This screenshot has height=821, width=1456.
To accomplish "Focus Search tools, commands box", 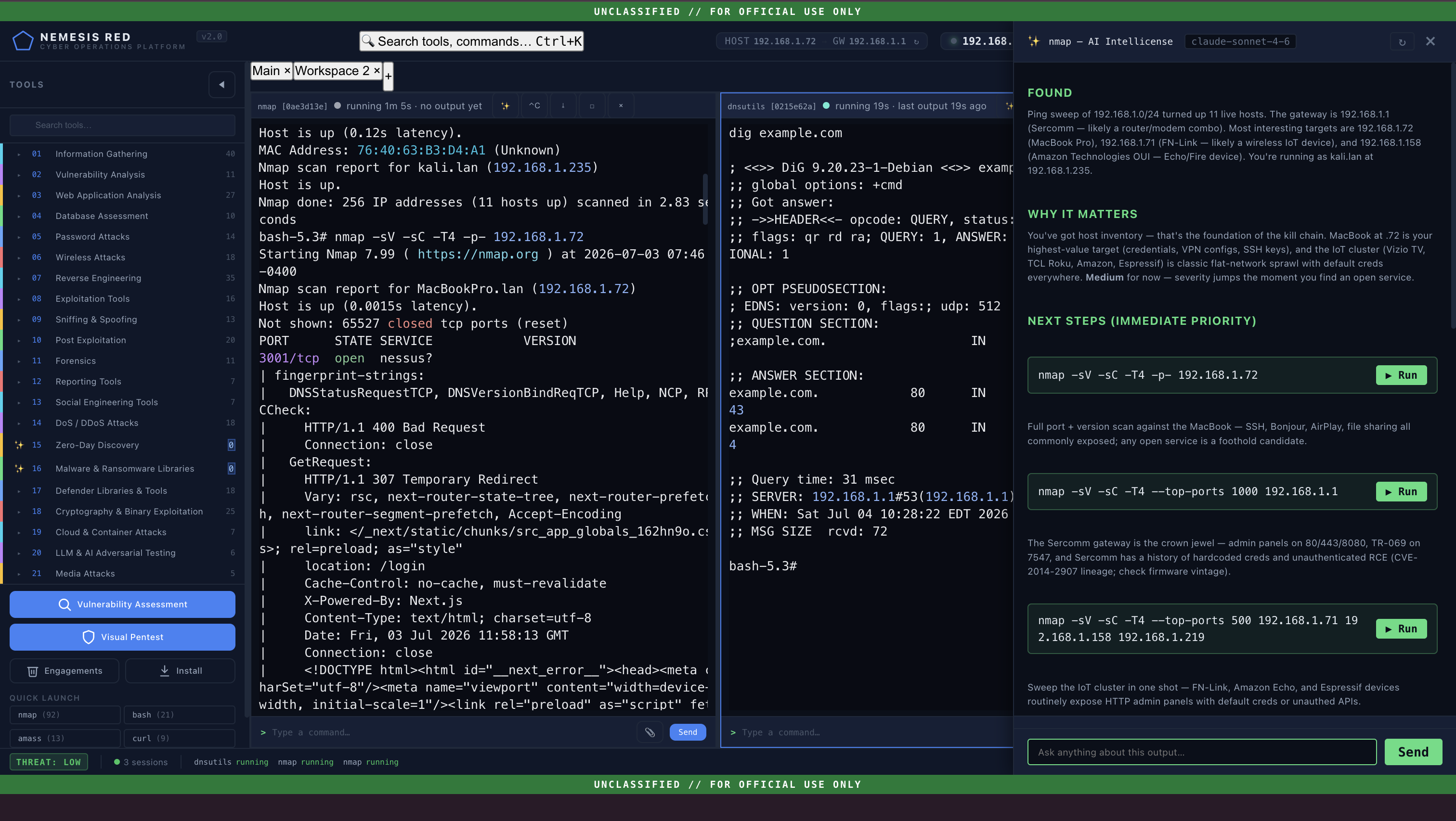I will tap(472, 41).
